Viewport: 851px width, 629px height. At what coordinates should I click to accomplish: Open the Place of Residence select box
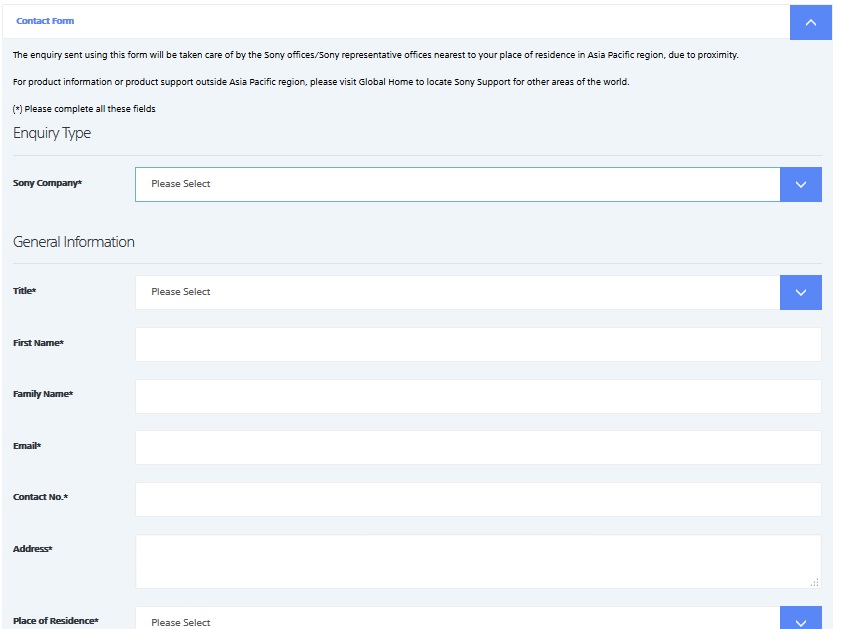tap(457, 621)
